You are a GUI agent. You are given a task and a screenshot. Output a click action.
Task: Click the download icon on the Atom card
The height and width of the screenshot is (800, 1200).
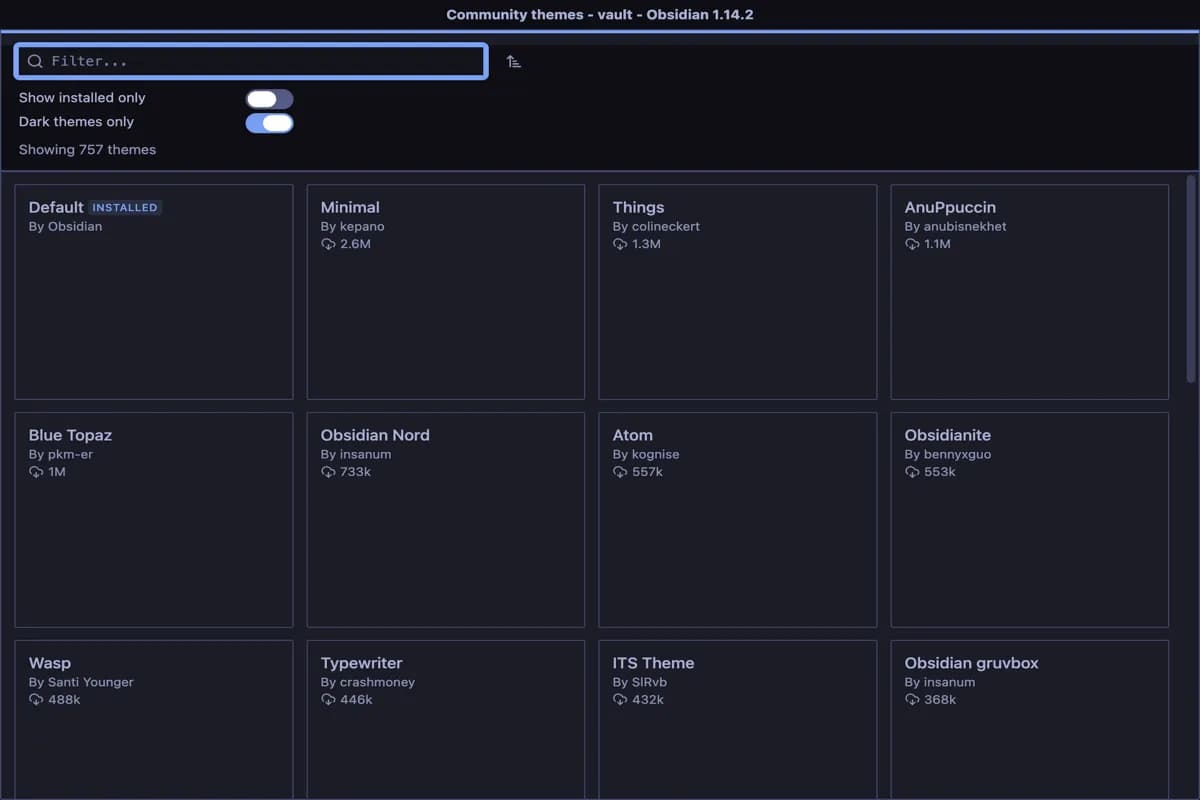click(x=620, y=472)
